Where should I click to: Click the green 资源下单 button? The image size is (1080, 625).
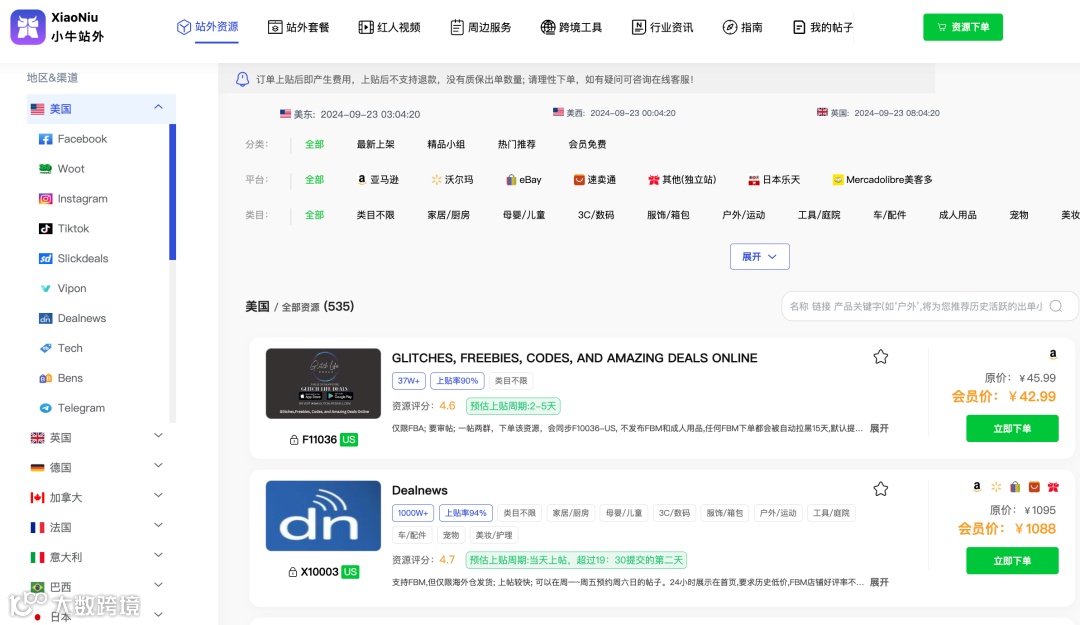click(963, 27)
